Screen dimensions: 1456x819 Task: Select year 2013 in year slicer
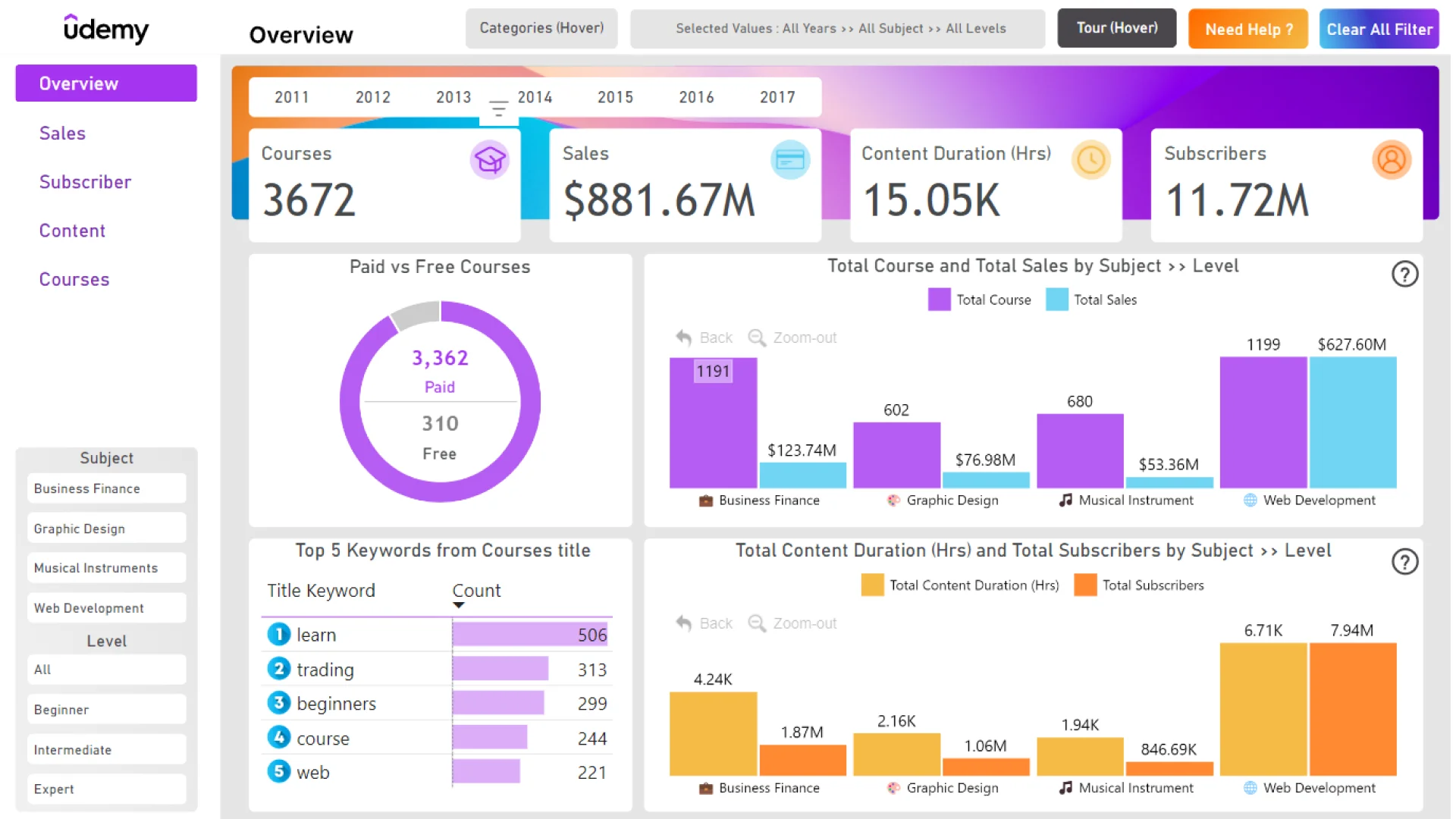pos(453,97)
